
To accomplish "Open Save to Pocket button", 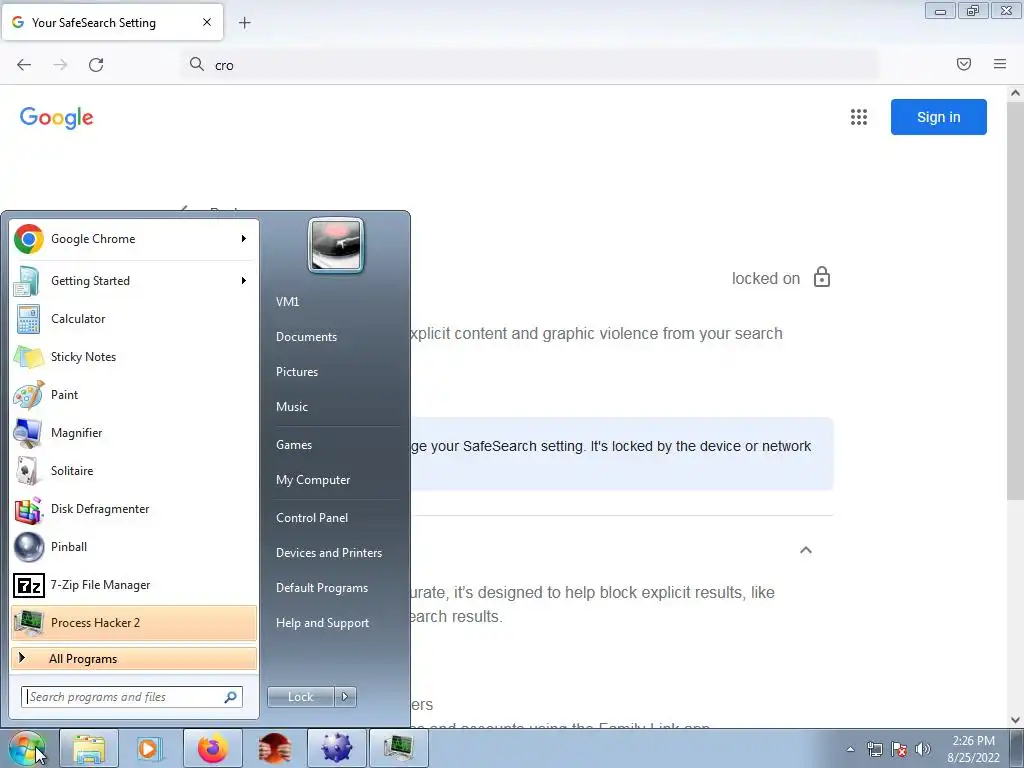I will click(x=964, y=64).
